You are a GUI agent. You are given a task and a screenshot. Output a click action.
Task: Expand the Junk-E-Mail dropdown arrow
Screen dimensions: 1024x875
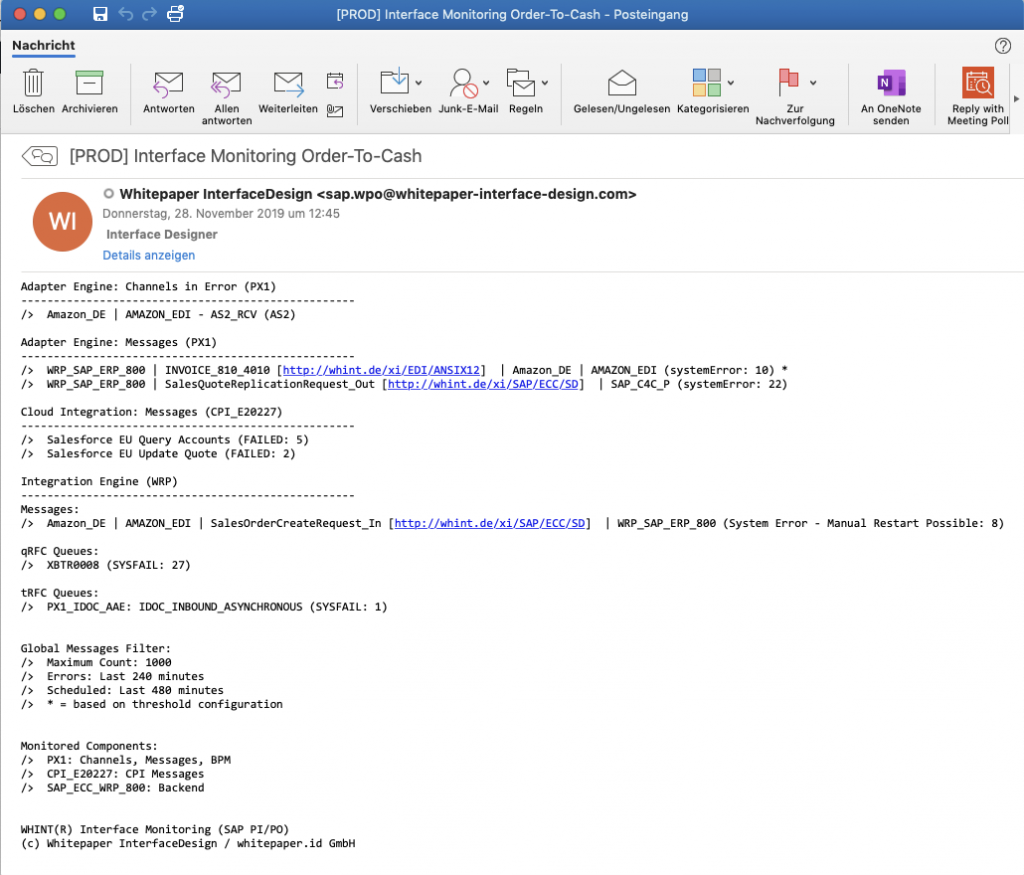(486, 83)
